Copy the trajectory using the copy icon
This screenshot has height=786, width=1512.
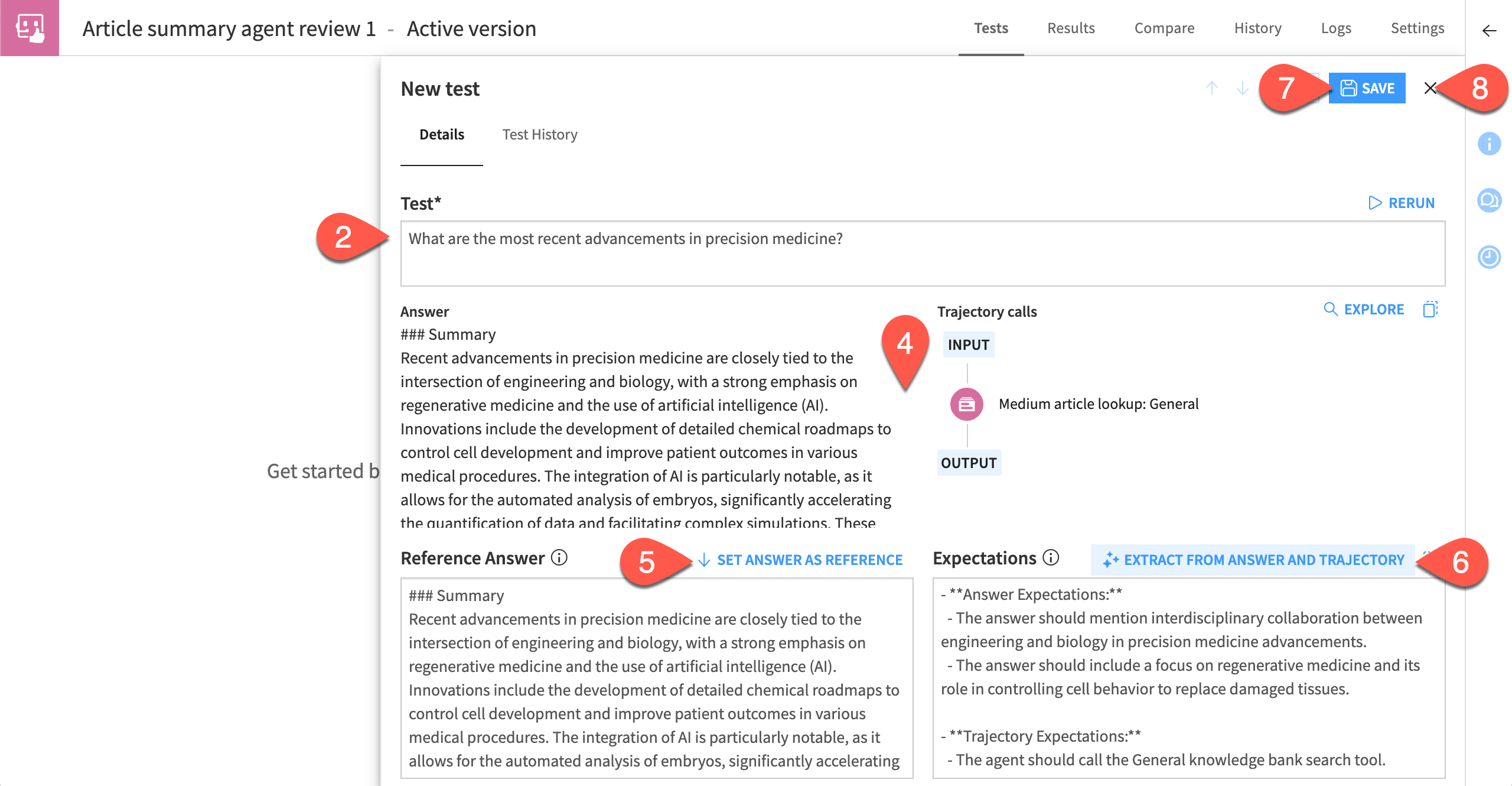pos(1430,308)
